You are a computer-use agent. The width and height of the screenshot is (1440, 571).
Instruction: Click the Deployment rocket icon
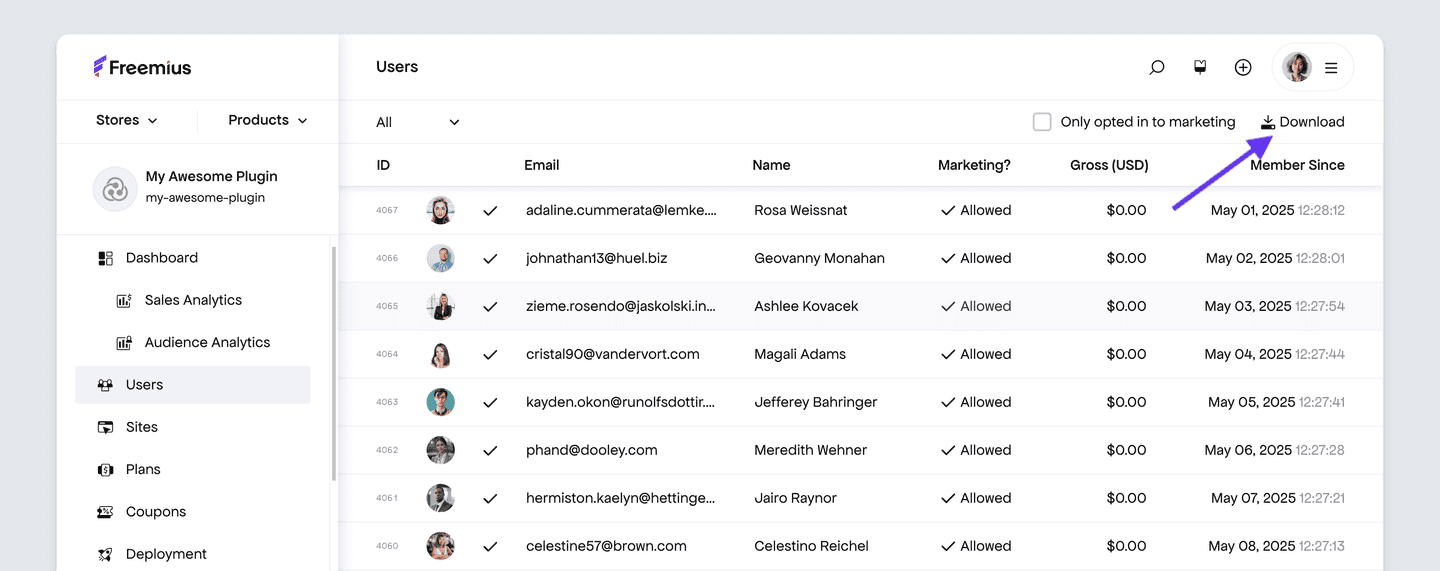[x=105, y=554]
